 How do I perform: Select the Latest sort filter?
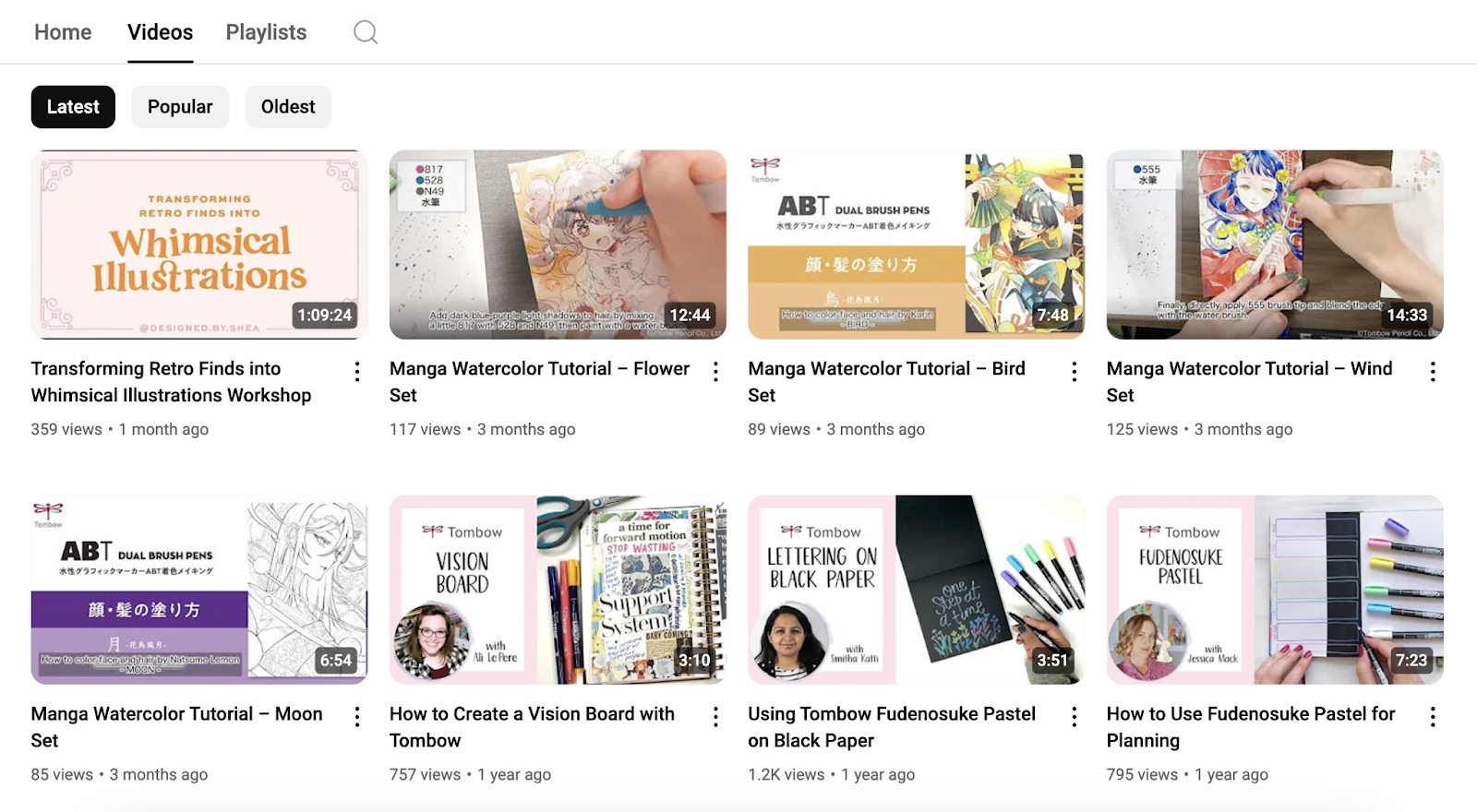(x=73, y=107)
